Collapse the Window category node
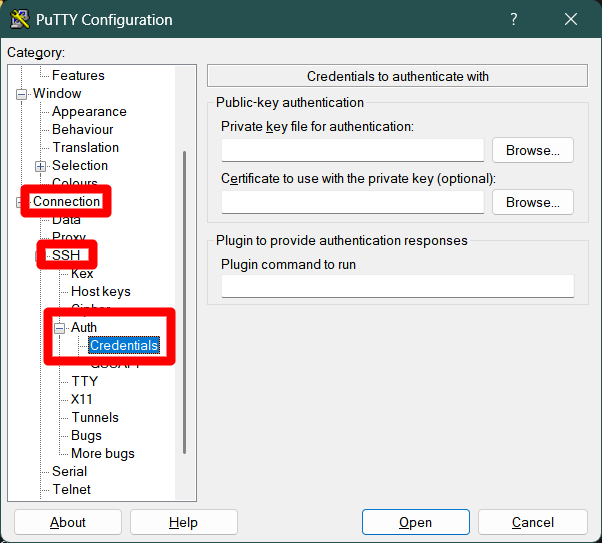 point(22,94)
